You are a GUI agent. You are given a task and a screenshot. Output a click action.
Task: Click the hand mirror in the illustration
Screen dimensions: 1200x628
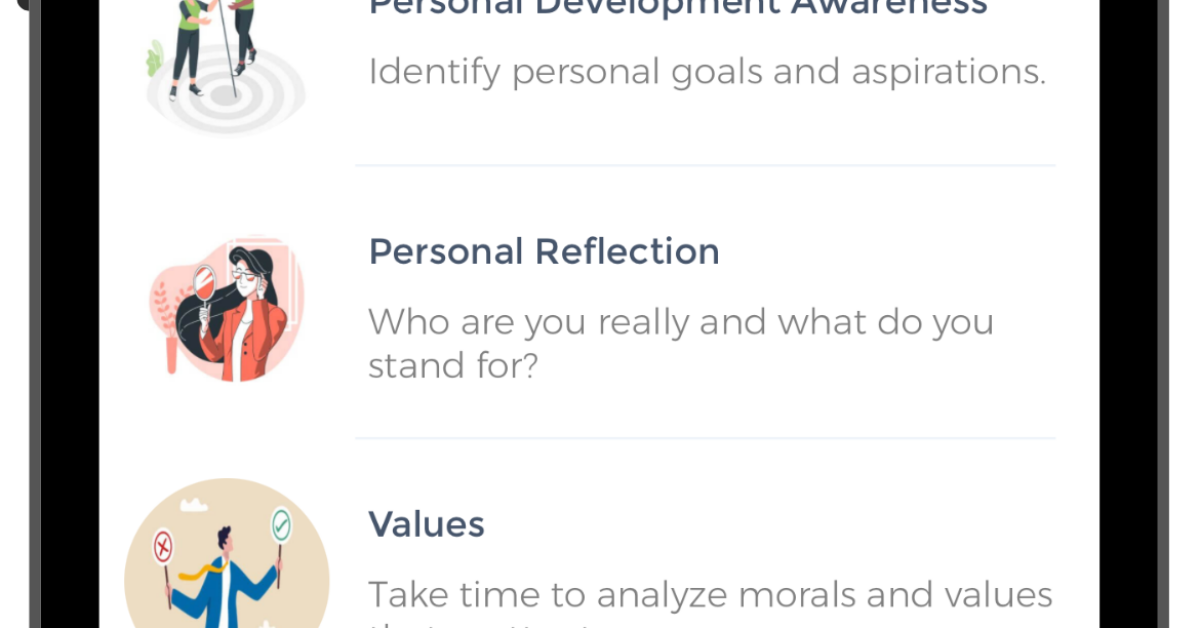coord(204,284)
